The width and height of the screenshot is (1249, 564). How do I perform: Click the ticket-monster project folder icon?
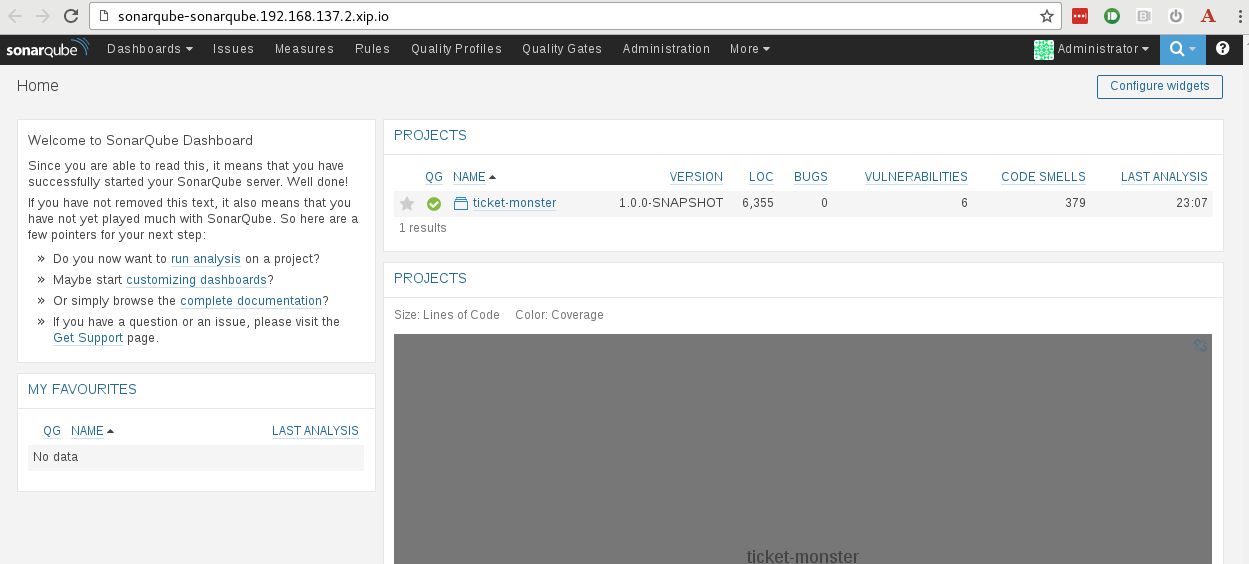click(x=461, y=204)
